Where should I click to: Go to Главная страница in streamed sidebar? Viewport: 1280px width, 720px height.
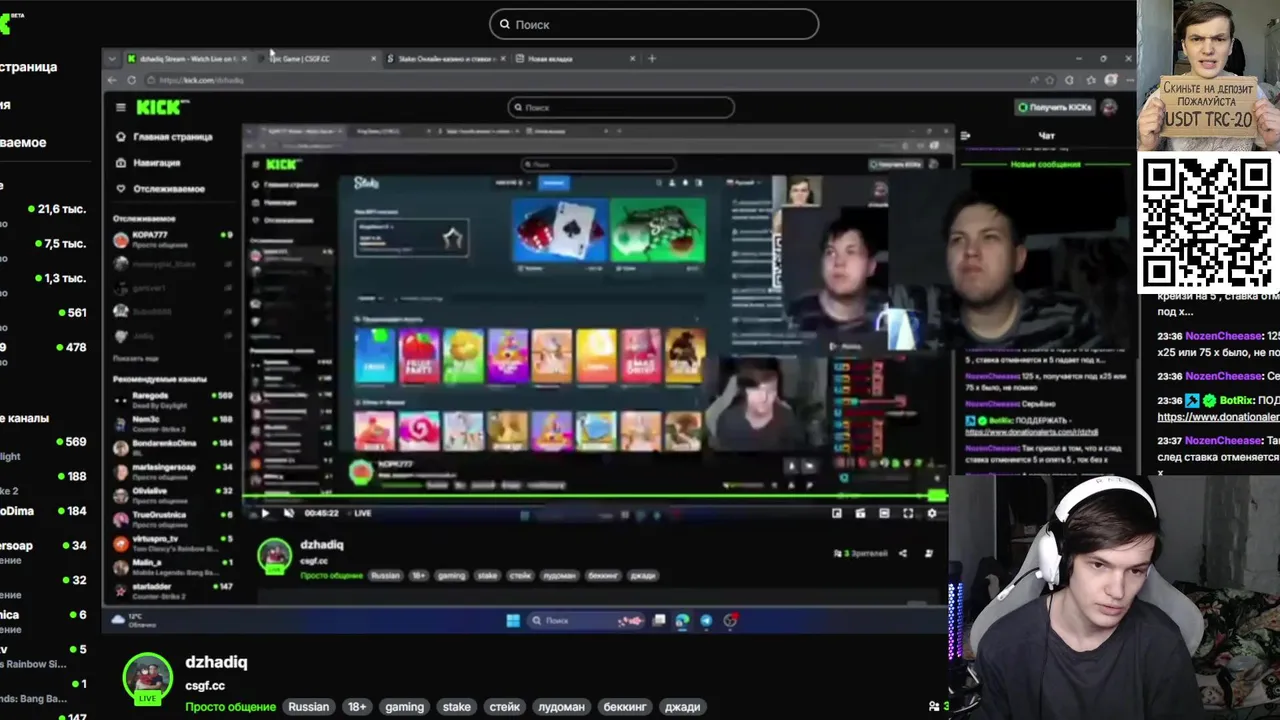point(165,137)
